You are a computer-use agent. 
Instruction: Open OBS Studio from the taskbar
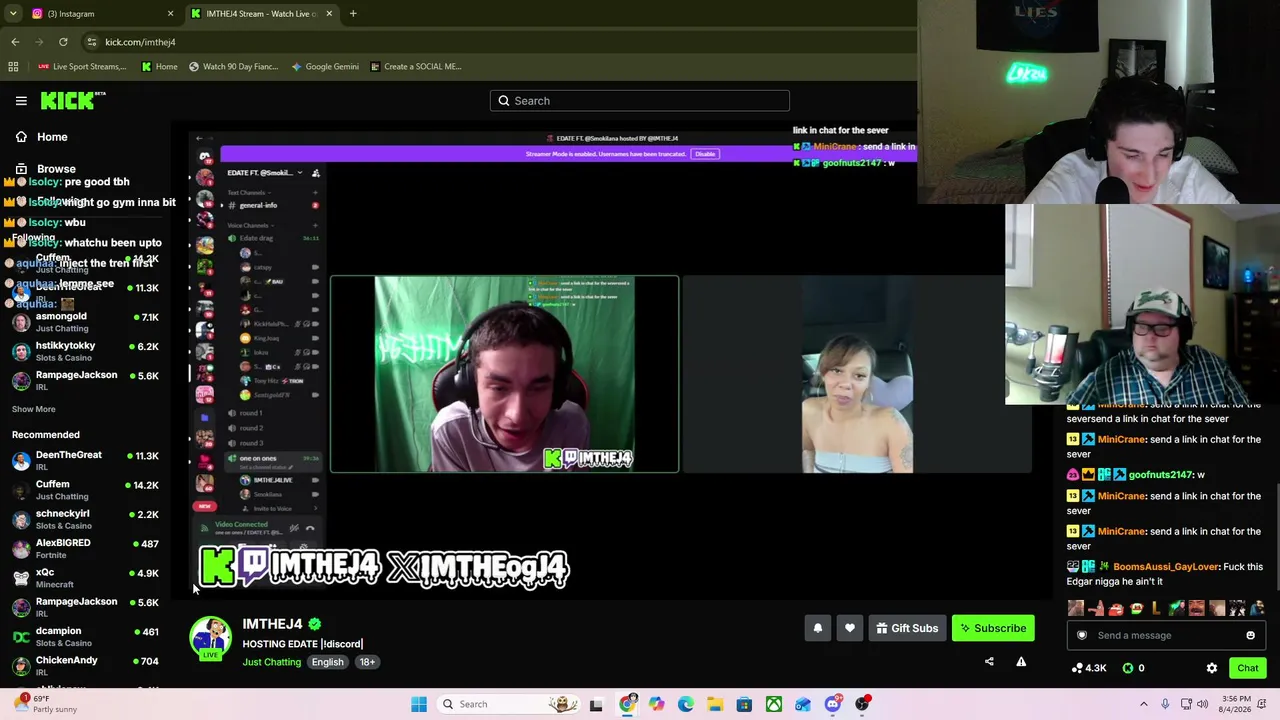tap(862, 704)
